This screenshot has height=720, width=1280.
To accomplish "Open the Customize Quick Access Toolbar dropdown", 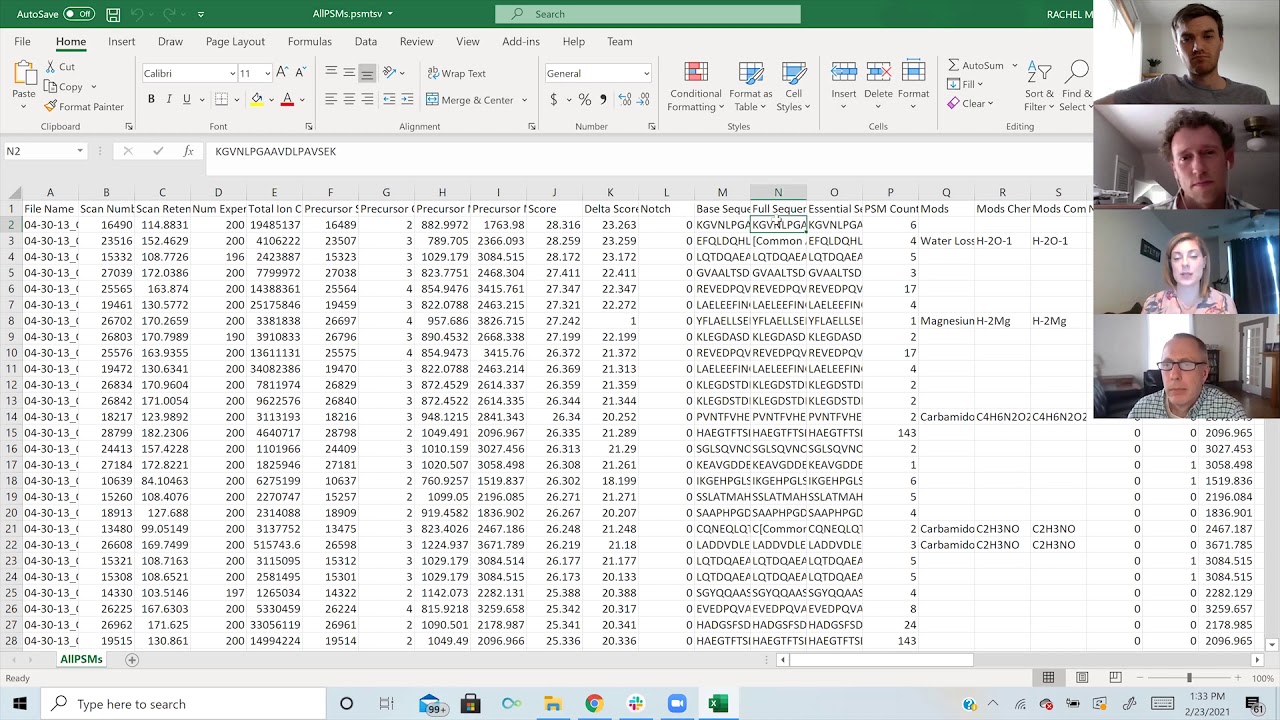I will pos(201,14).
